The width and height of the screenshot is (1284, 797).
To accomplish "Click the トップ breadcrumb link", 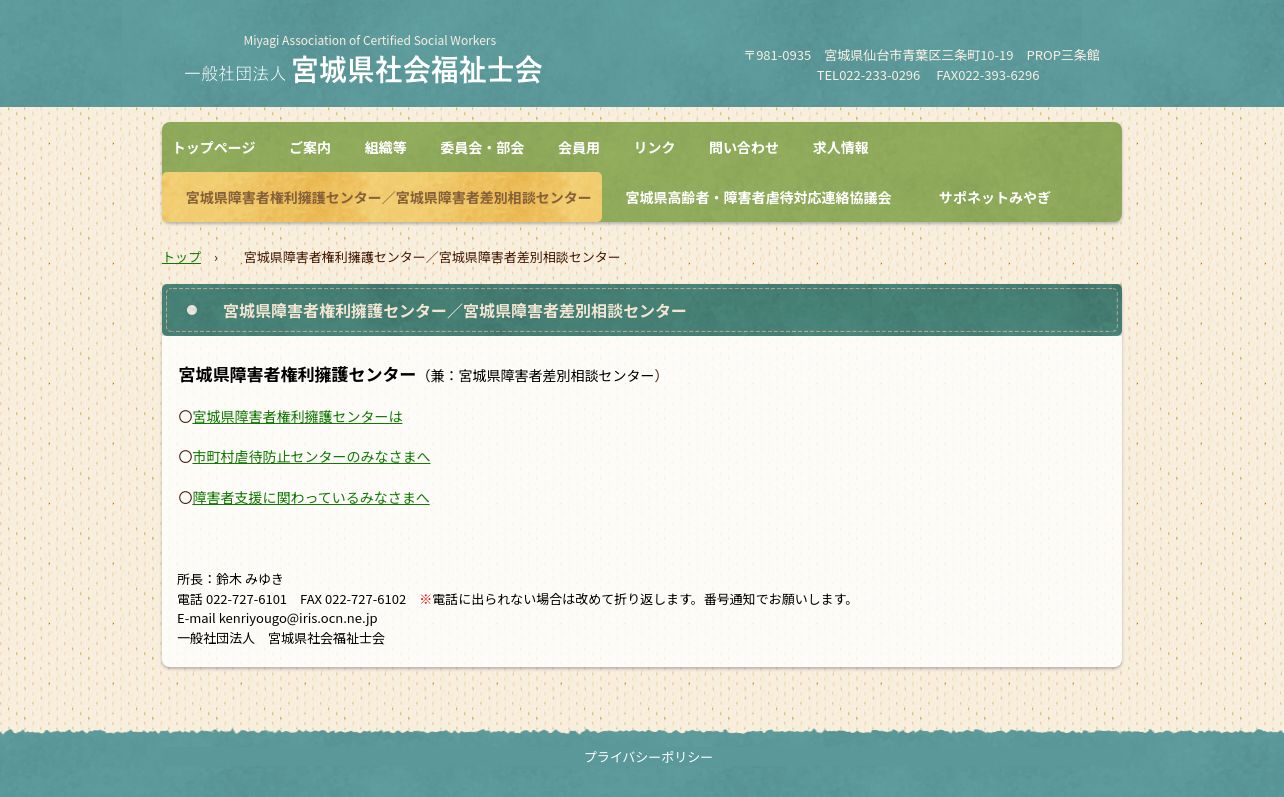I will [x=181, y=257].
